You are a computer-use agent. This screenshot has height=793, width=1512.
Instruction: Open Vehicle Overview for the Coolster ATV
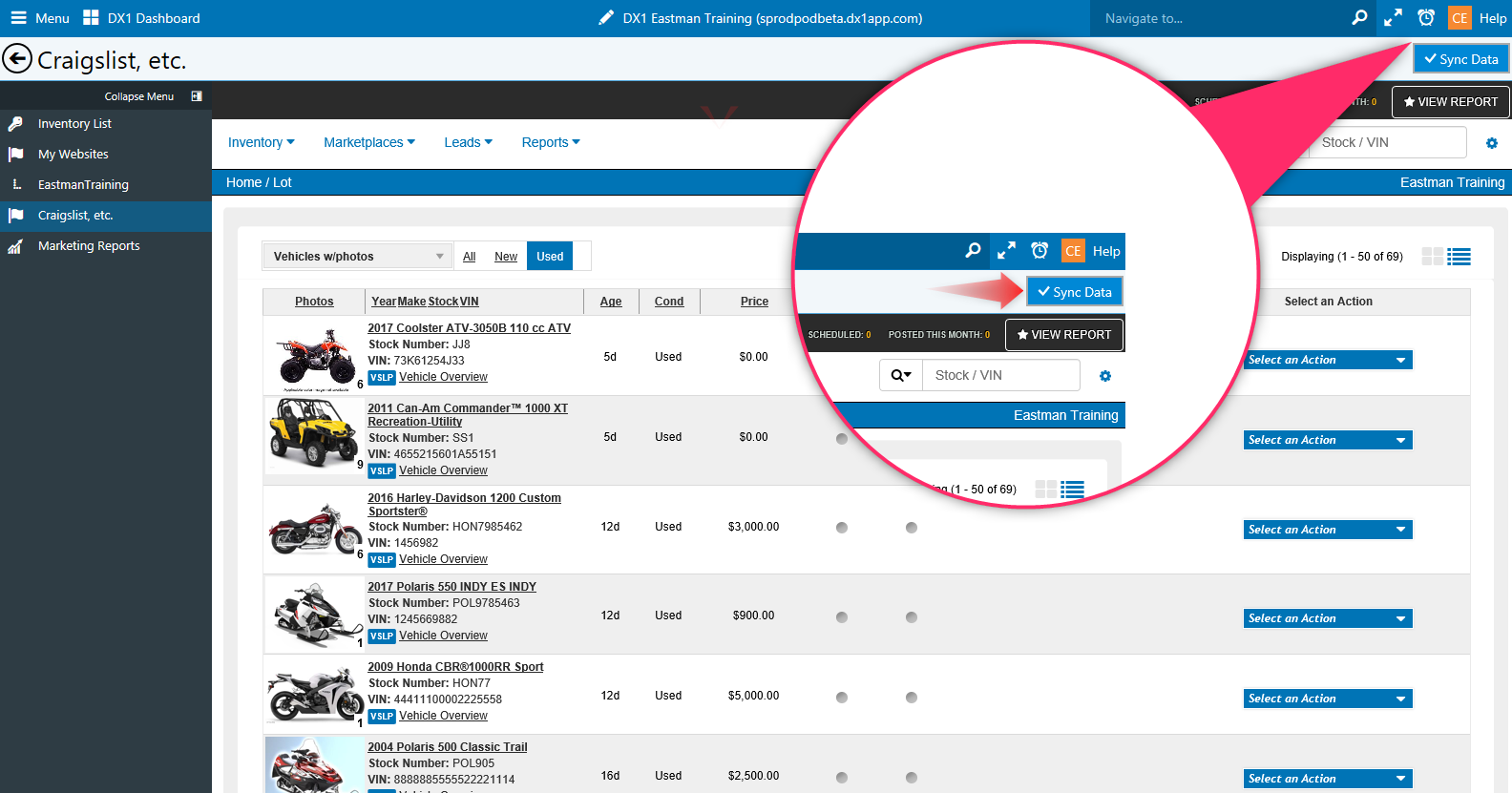tap(443, 378)
